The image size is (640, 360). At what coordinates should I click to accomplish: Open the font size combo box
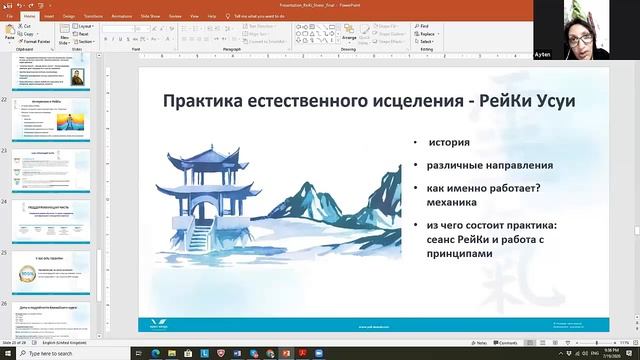tap(142, 29)
